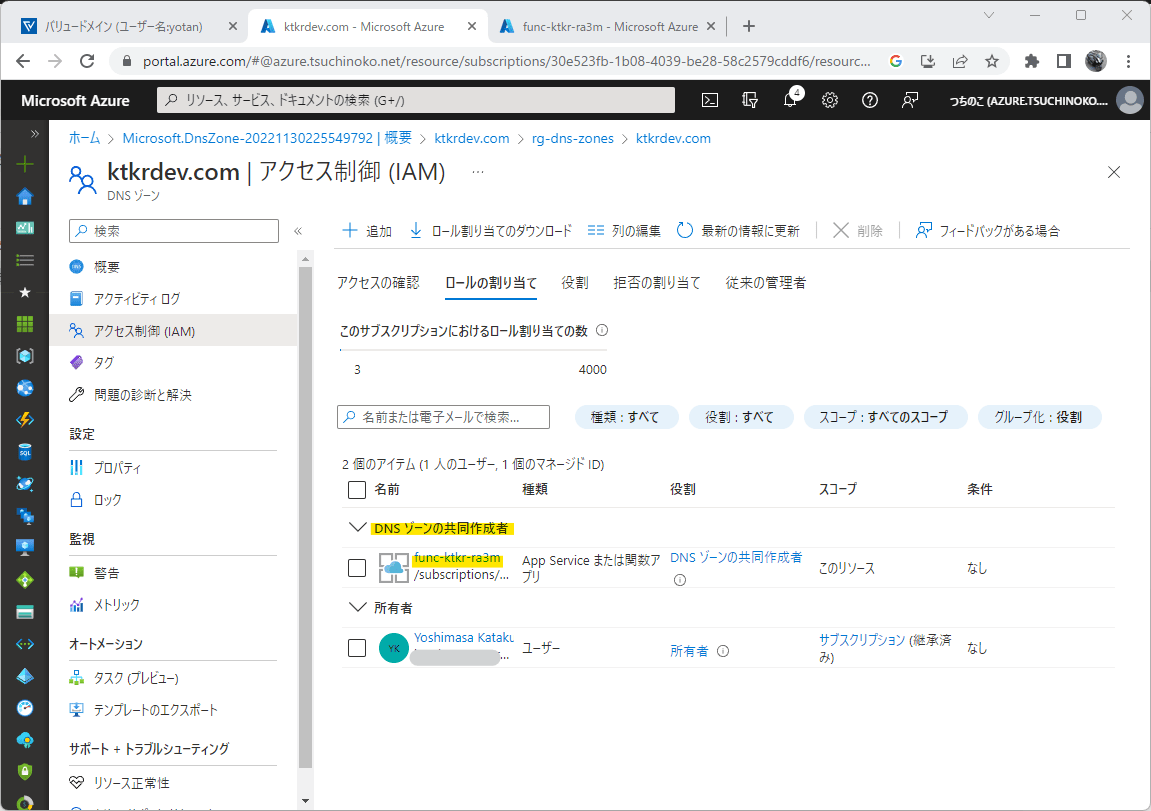The image size is (1151, 811).
Task: Open favorites star in left sidebar
Action: tap(25, 292)
